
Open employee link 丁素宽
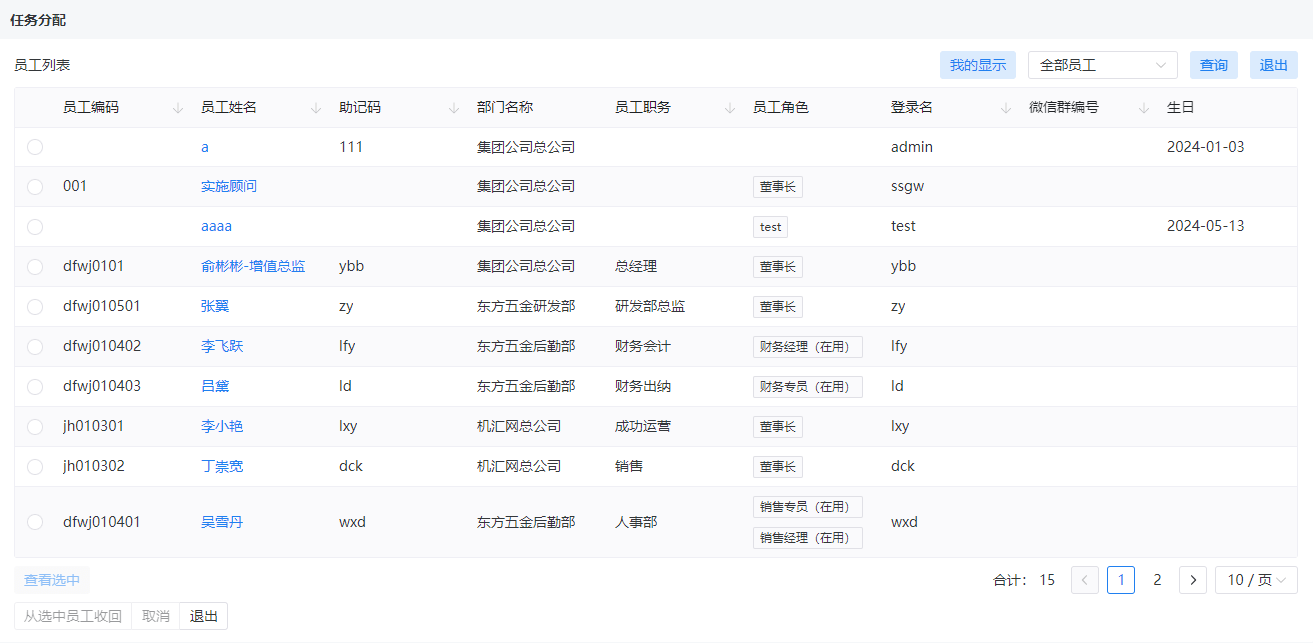coord(222,467)
